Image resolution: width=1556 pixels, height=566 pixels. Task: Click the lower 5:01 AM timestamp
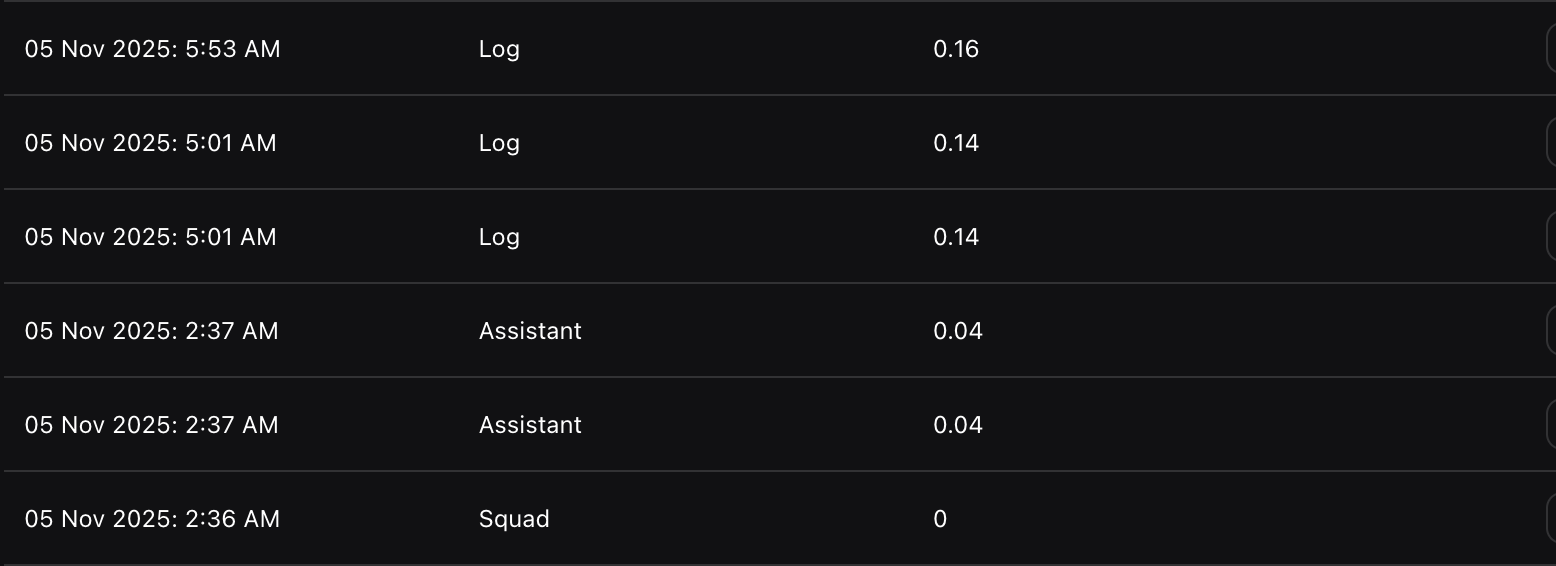(x=150, y=237)
